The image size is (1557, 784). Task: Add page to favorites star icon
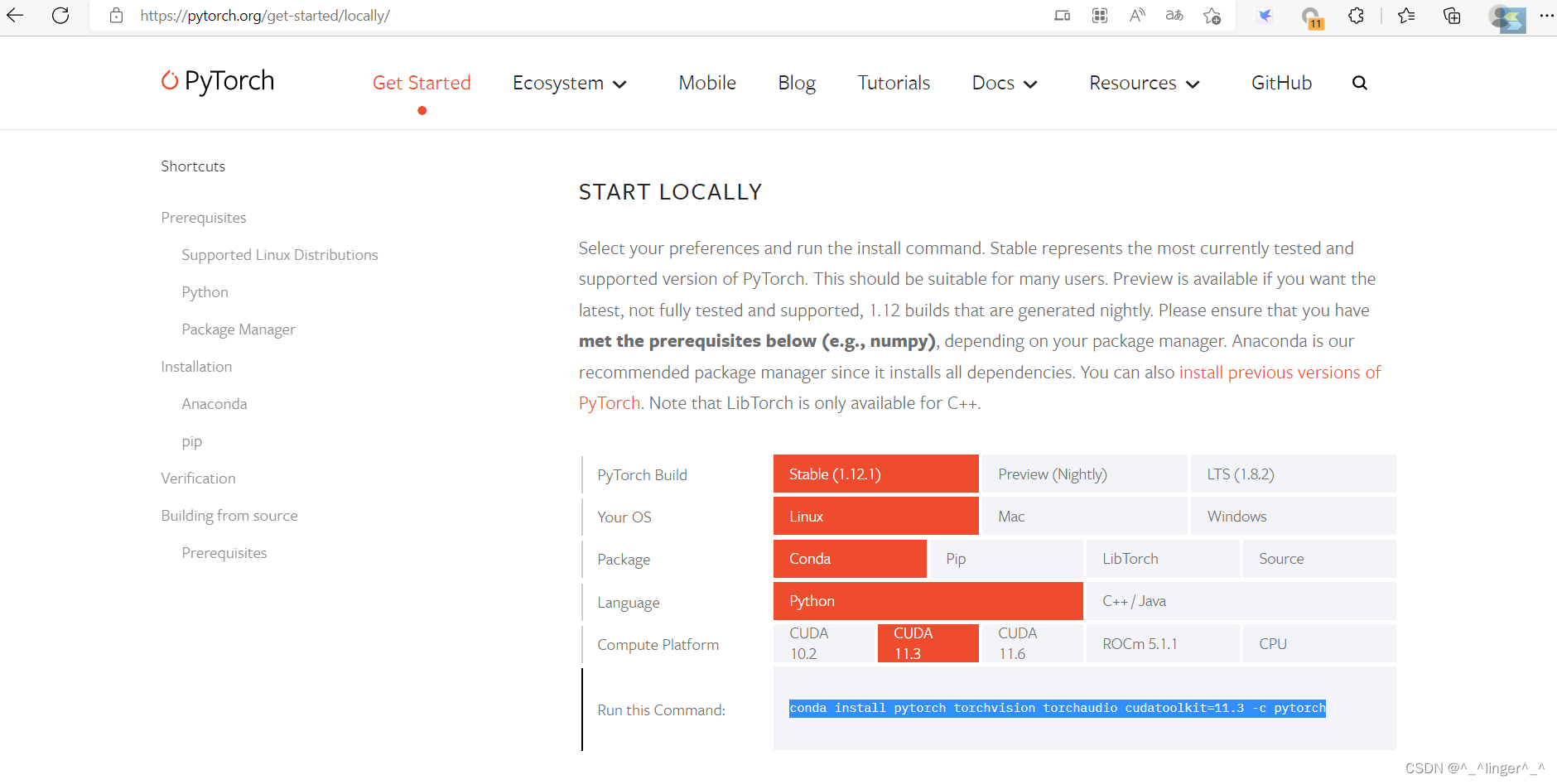[x=1212, y=16]
